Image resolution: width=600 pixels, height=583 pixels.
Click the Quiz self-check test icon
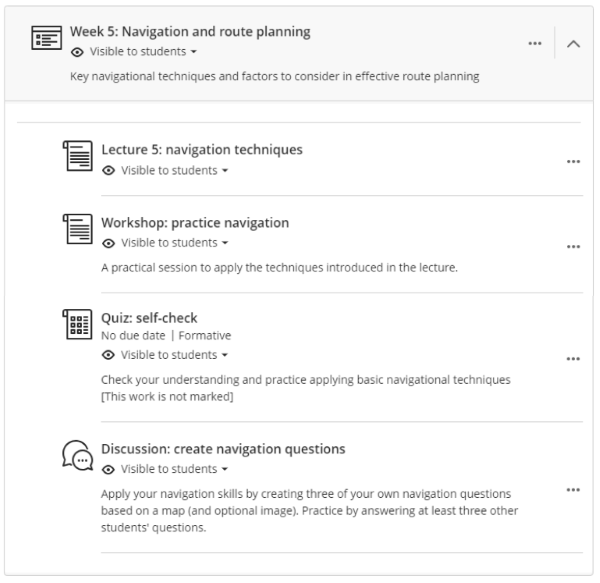point(76,322)
